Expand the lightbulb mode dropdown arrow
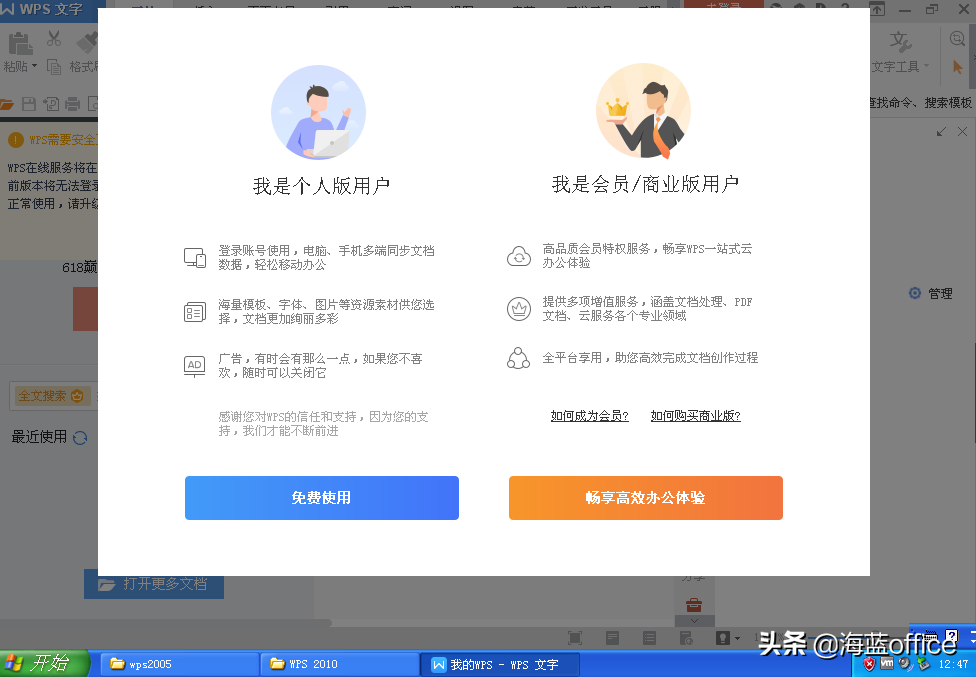The height and width of the screenshot is (677, 976). tap(738, 638)
